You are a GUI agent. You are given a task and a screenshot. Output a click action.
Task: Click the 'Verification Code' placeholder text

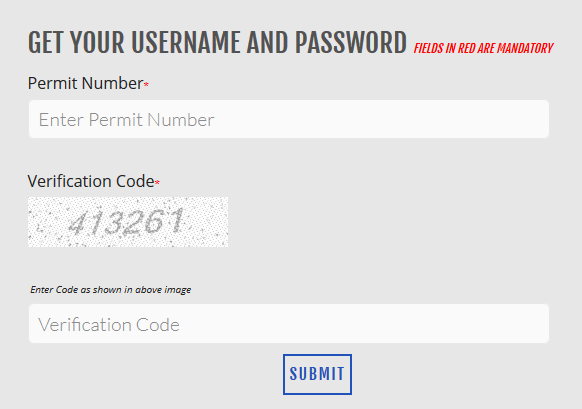click(109, 324)
